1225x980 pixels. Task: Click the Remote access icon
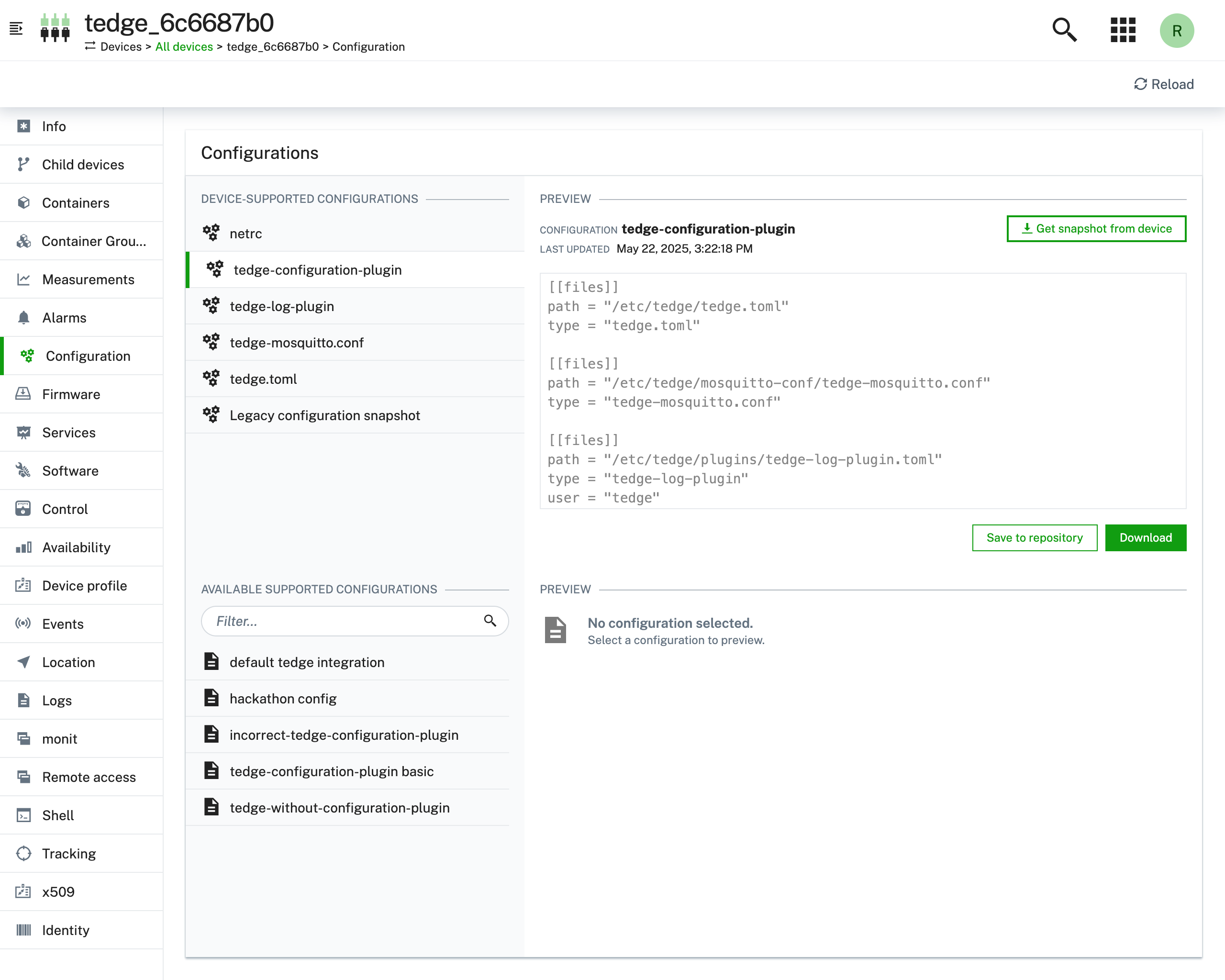pyautogui.click(x=23, y=777)
